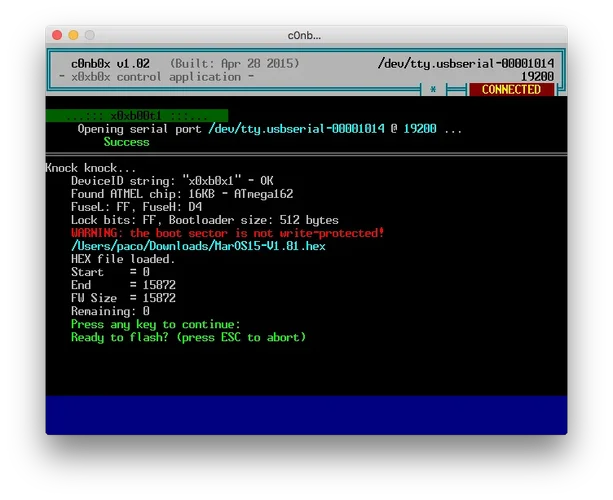The width and height of the screenshot is (613, 500).
Task: Click '/dev/tty.usbserial-00001014' in the header
Action: [x=466, y=63]
